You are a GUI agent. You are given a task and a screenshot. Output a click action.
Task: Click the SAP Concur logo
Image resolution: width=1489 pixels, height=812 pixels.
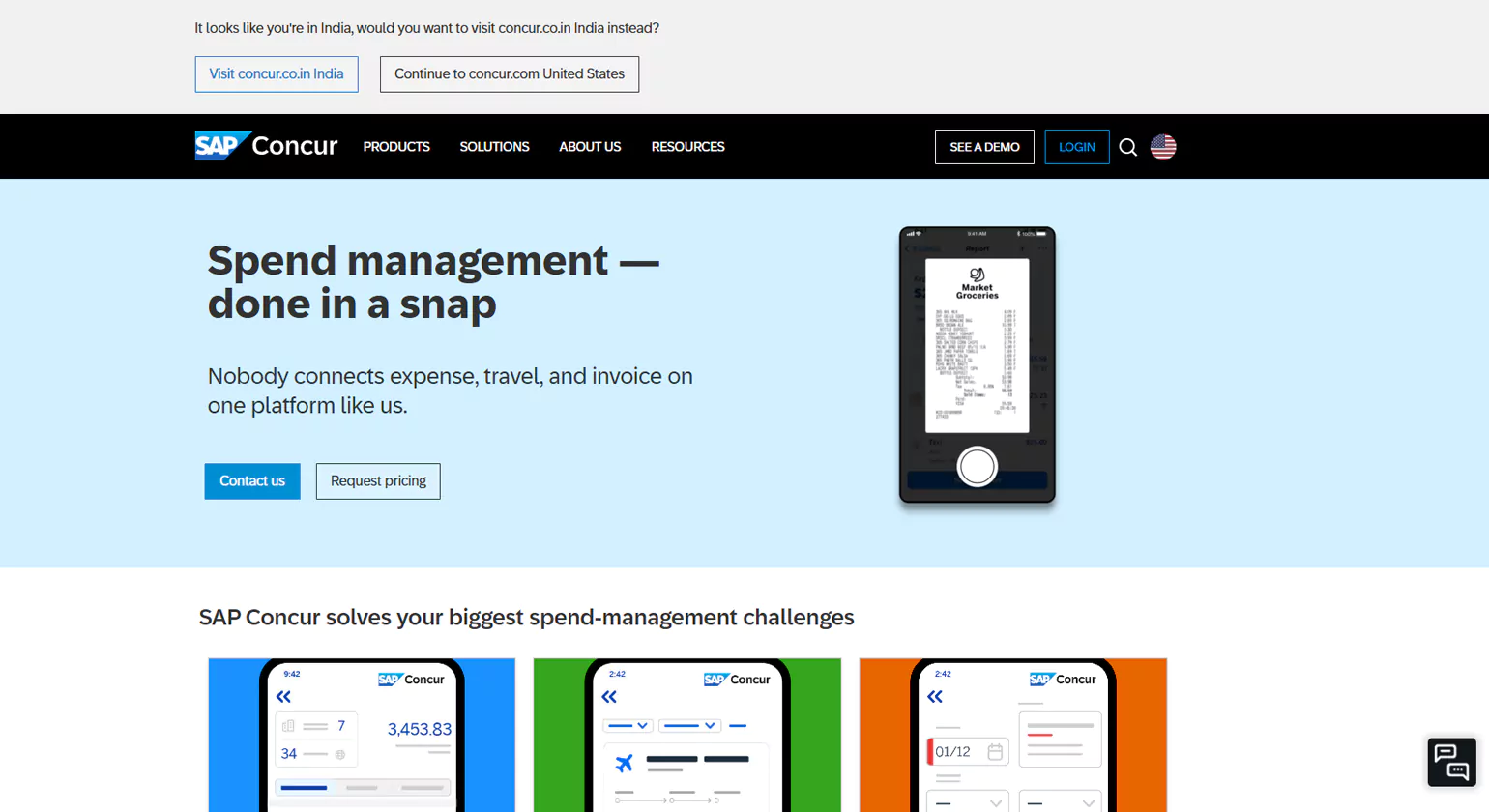point(266,146)
